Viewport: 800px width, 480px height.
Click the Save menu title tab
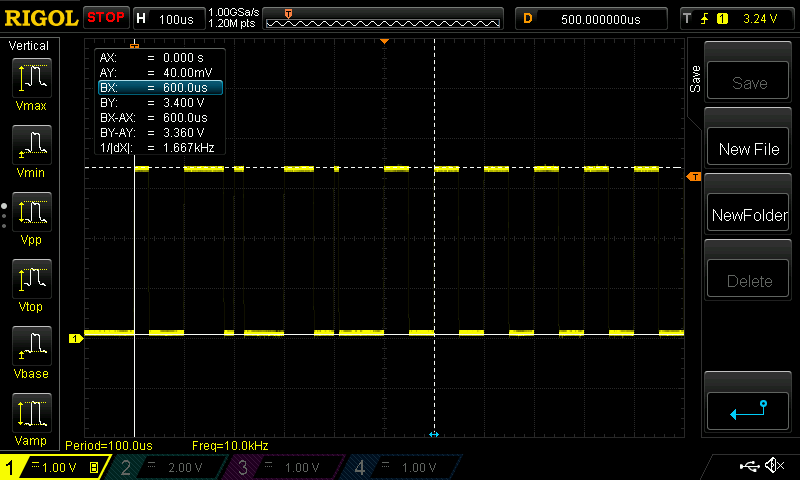coord(695,79)
